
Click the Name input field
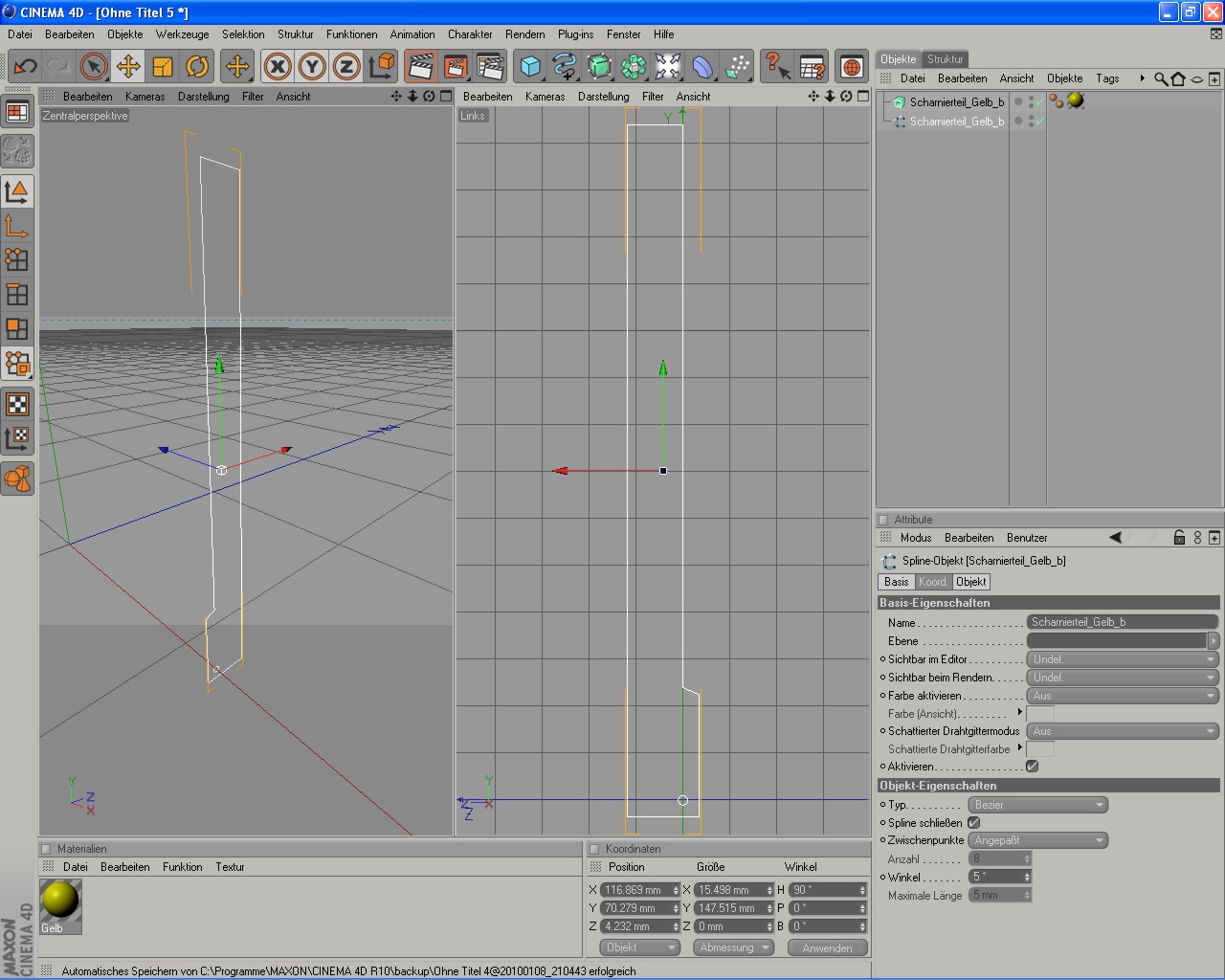[x=1122, y=622]
